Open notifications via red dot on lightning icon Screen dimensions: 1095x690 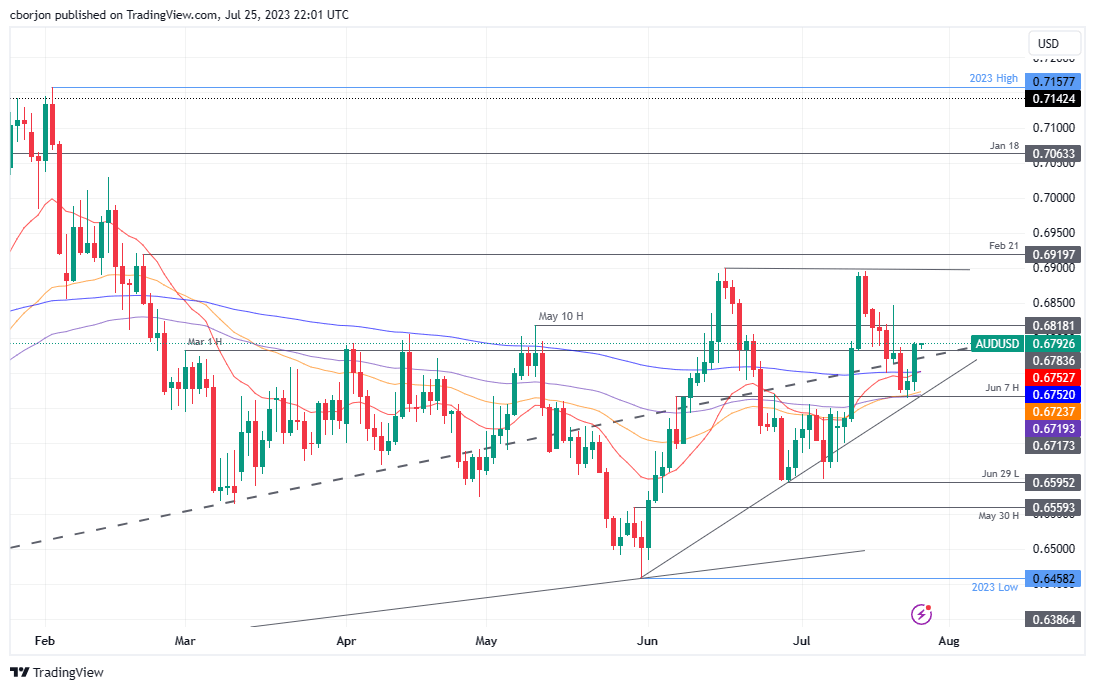929,608
